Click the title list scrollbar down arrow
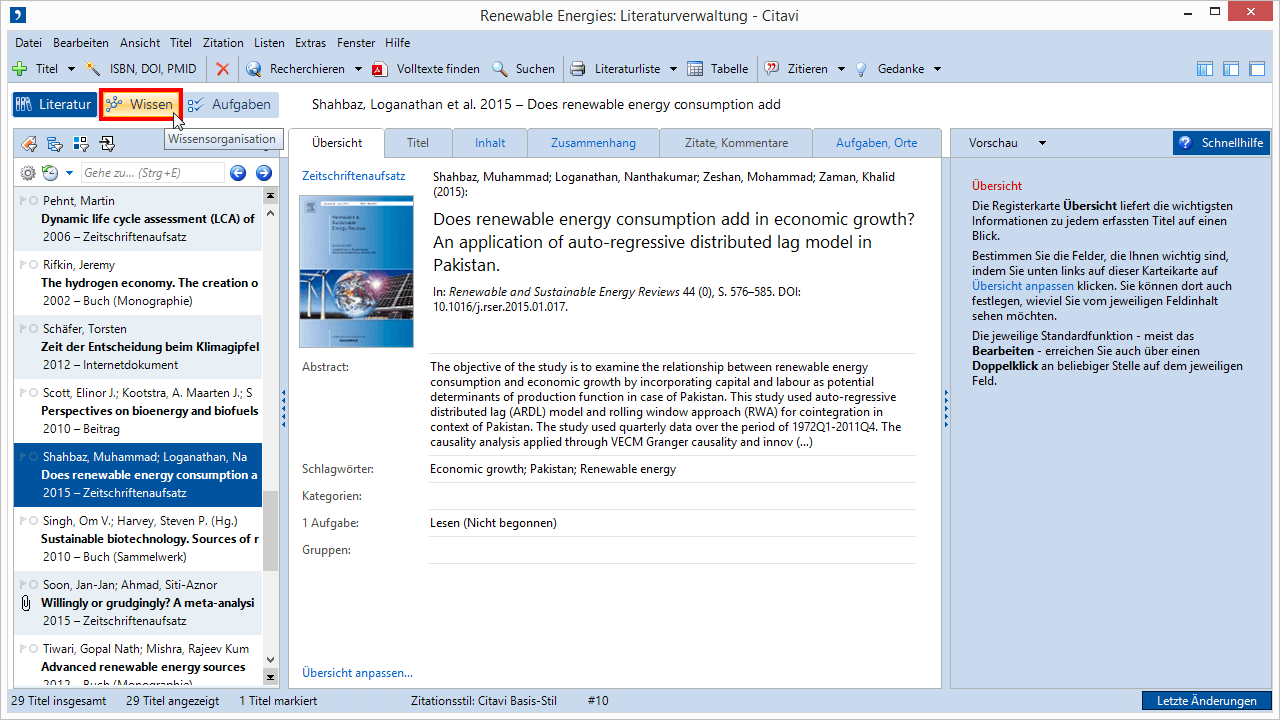Image resolution: width=1280 pixels, height=720 pixels. click(270, 659)
